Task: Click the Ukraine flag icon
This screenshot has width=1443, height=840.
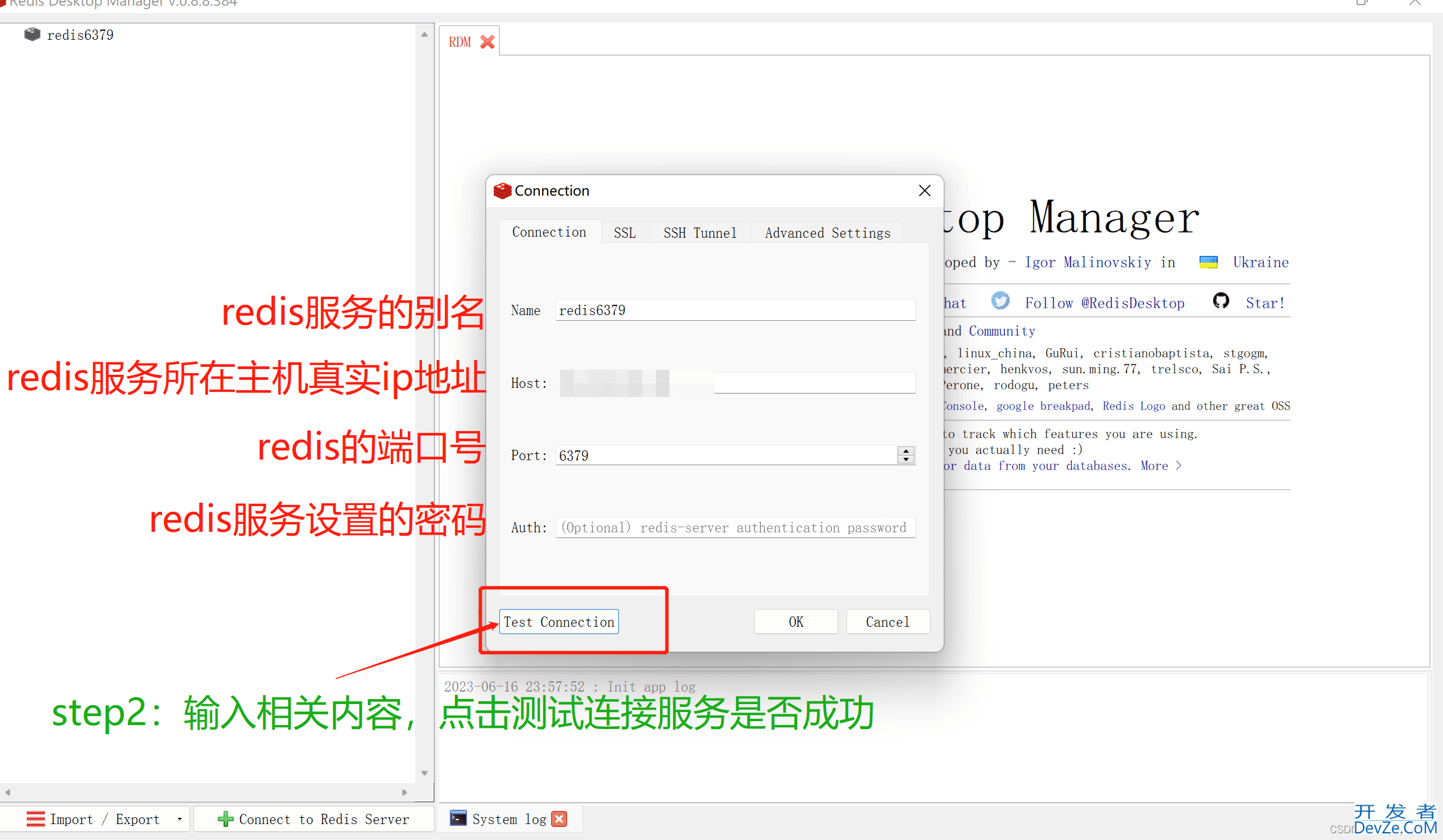Action: pos(1208,262)
